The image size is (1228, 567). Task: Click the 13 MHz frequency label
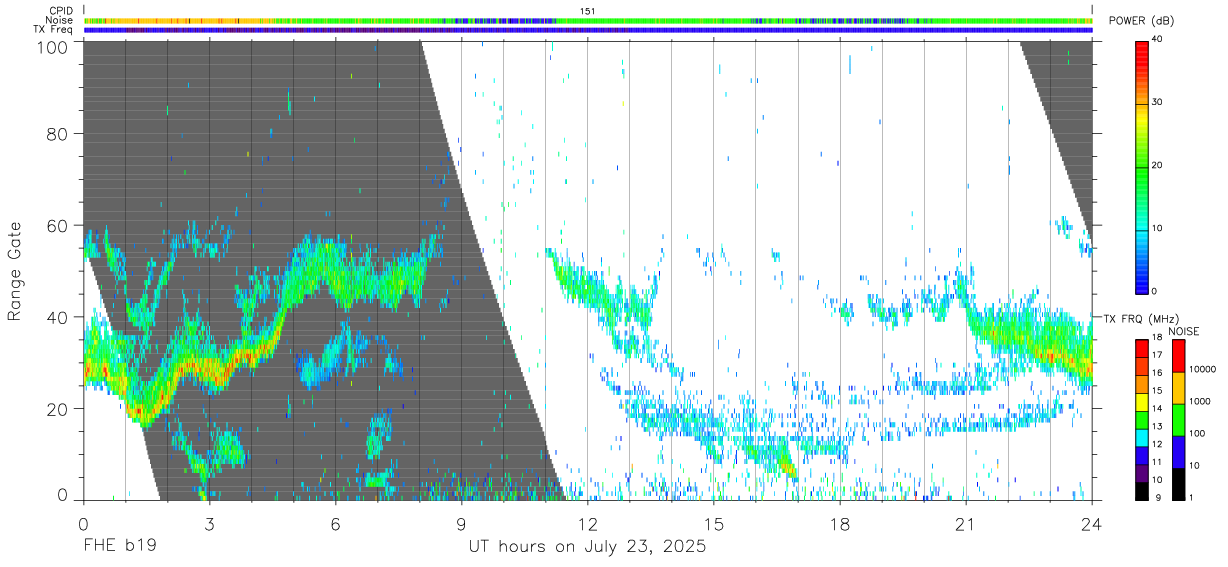[1156, 427]
